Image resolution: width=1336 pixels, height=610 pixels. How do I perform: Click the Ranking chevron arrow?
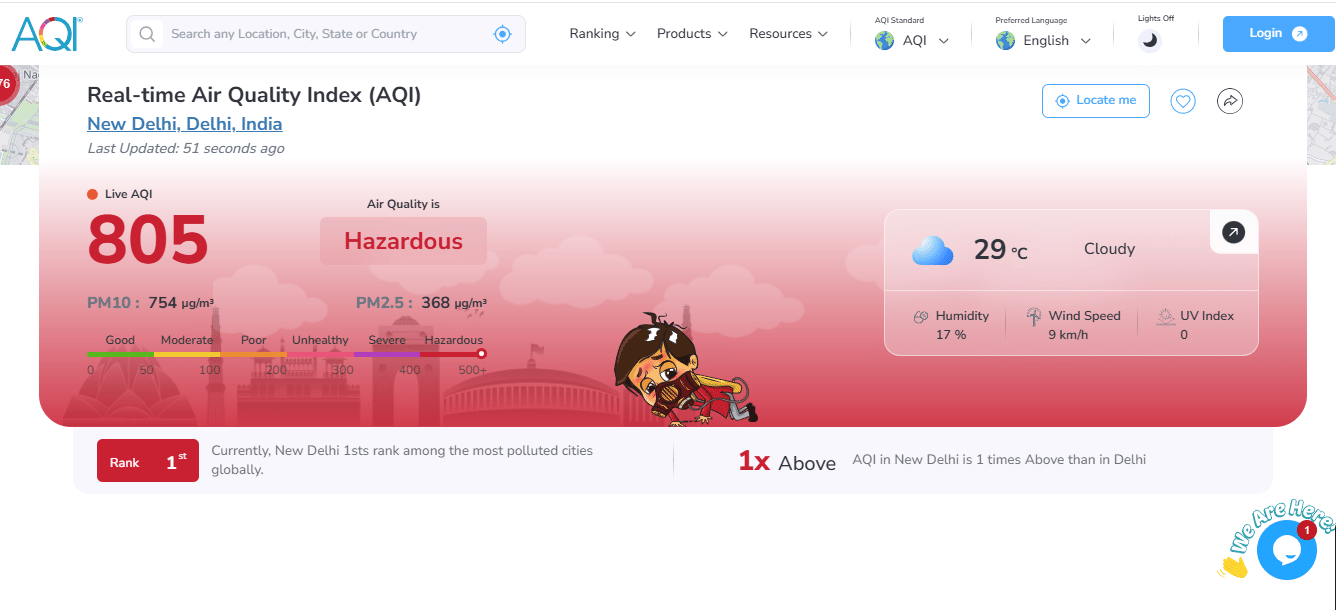coord(630,34)
